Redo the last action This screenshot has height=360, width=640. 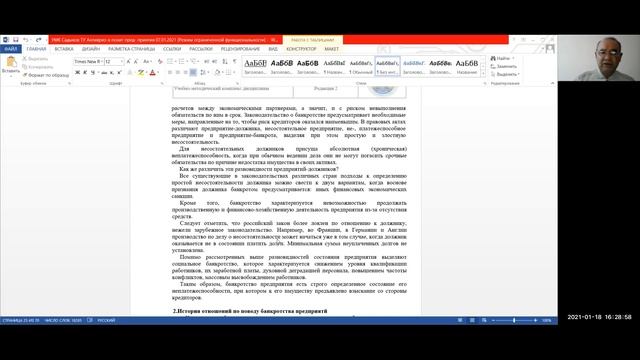click(x=38, y=40)
